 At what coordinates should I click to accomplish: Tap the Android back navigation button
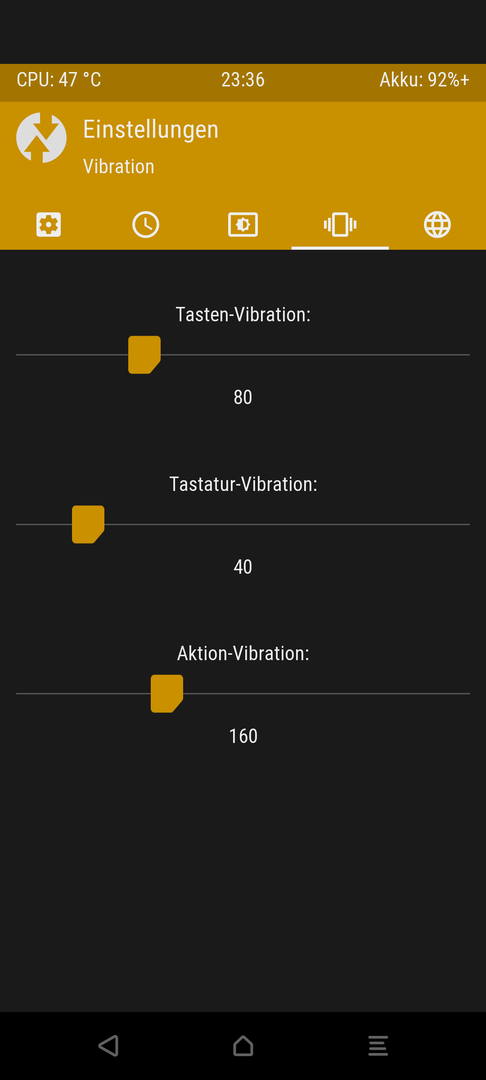click(x=109, y=1046)
